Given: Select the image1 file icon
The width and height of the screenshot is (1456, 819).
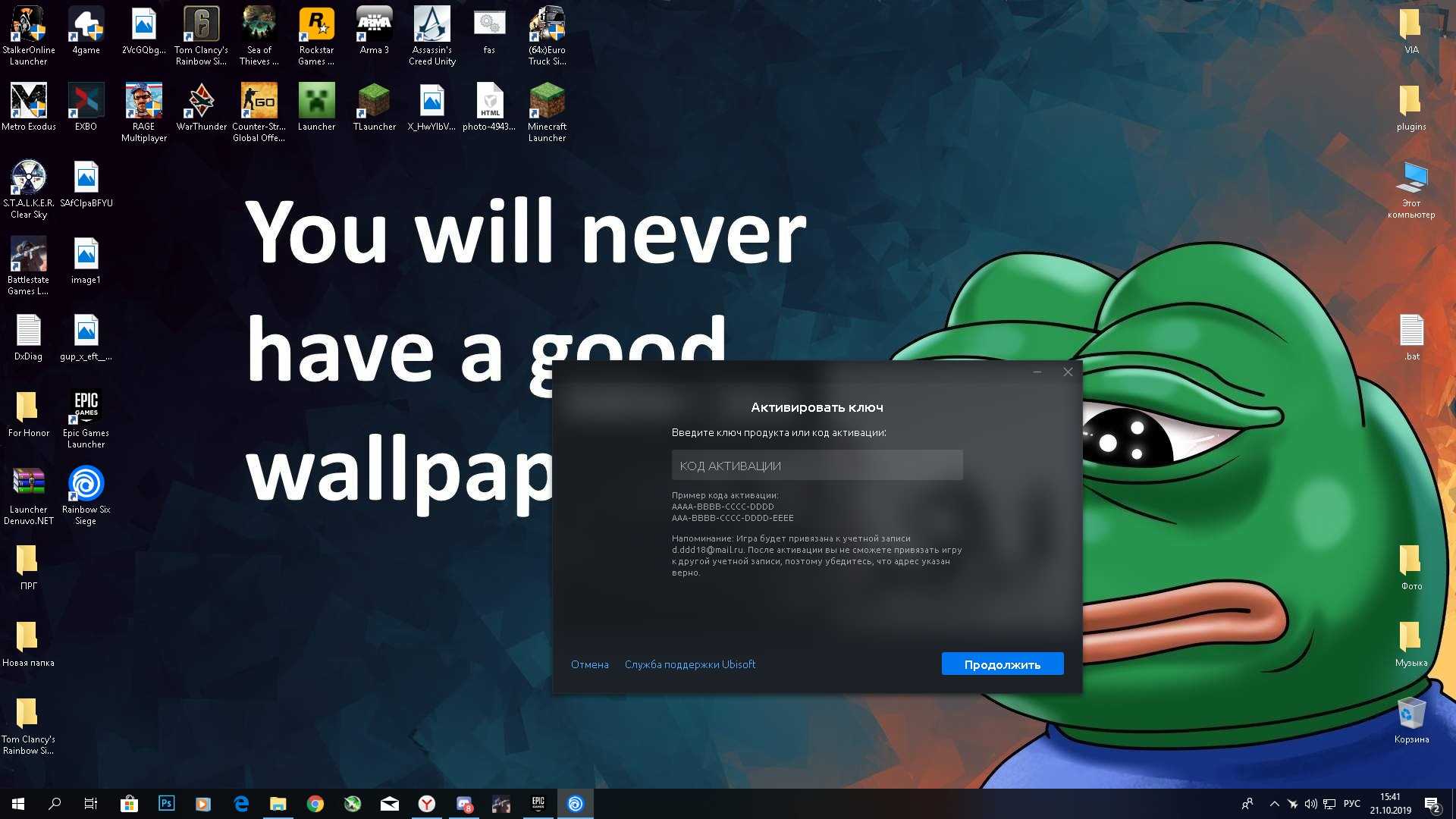Looking at the screenshot, I should tap(86, 261).
